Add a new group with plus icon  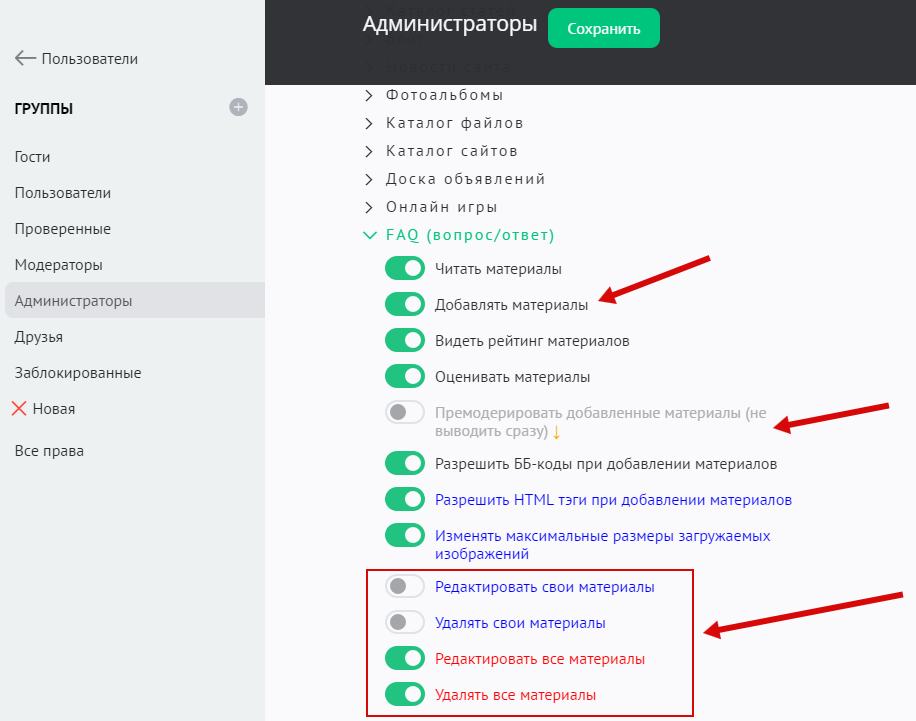tap(238, 107)
